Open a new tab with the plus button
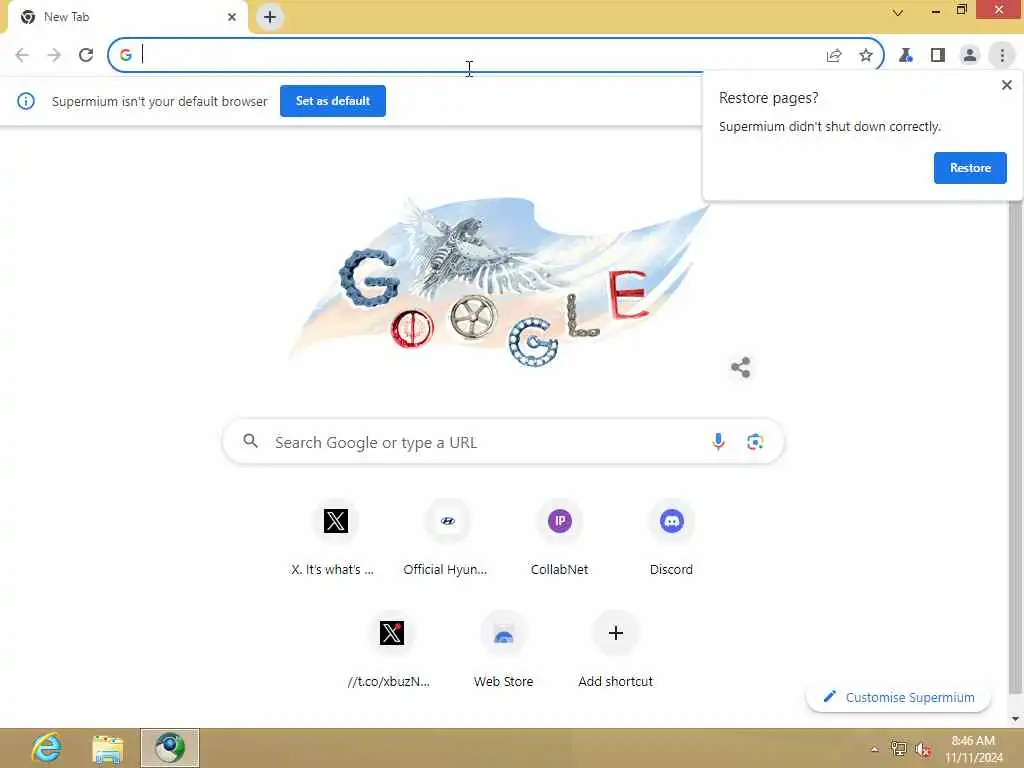Viewport: 1024px width, 768px height. click(270, 17)
